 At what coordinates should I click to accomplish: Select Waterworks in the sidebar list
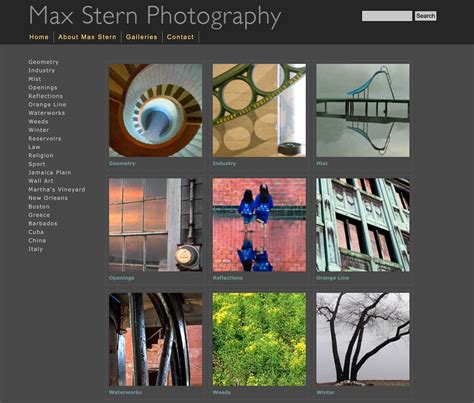pyautogui.click(x=47, y=113)
